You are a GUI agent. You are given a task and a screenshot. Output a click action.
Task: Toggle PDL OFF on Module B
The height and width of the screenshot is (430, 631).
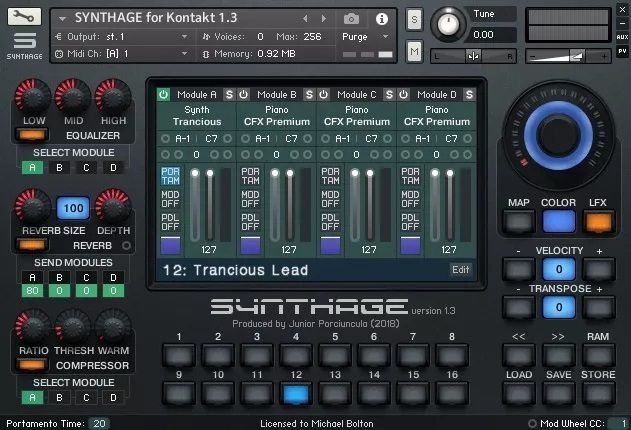point(250,222)
